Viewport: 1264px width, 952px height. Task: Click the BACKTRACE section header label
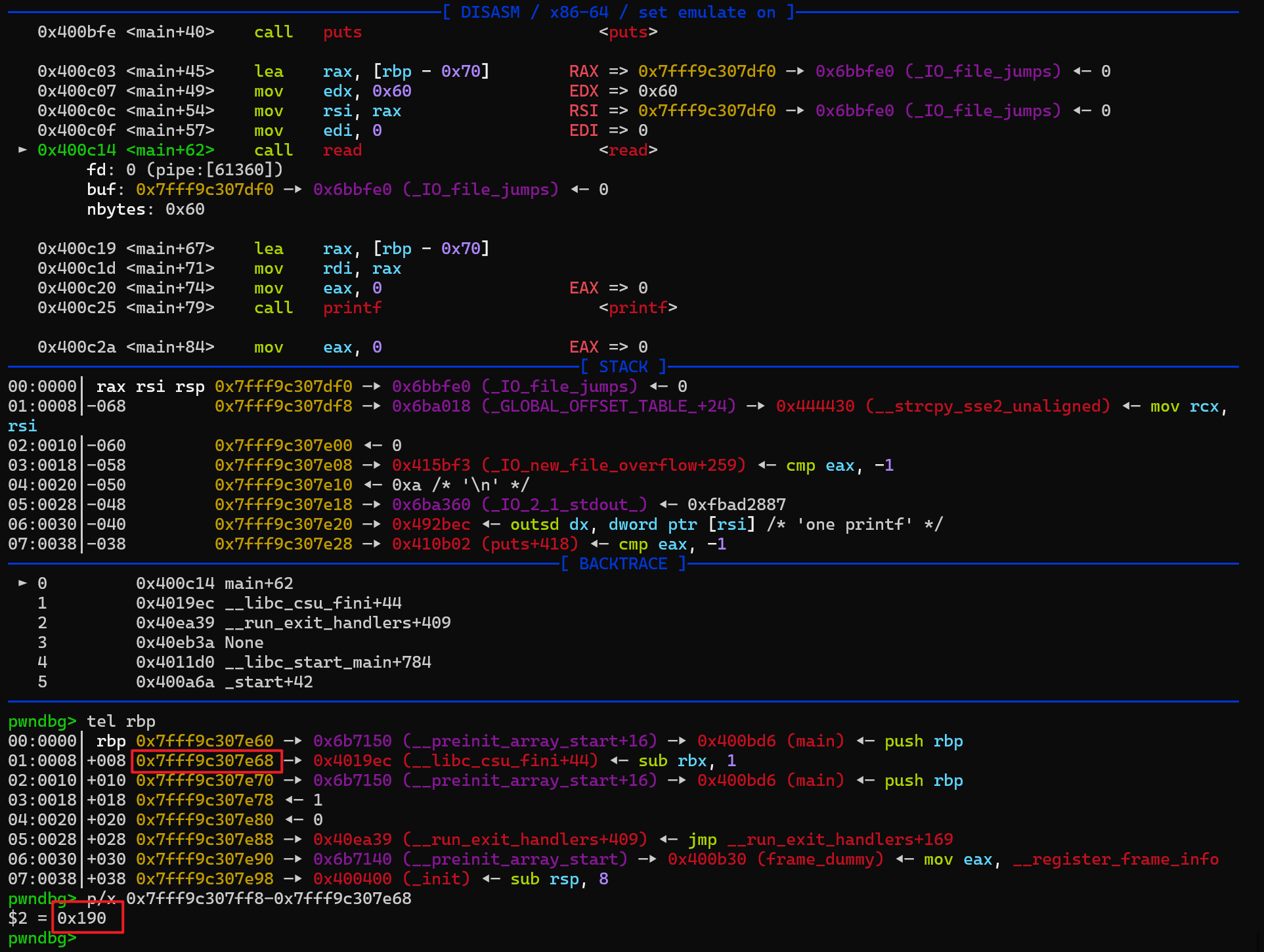(x=623, y=563)
